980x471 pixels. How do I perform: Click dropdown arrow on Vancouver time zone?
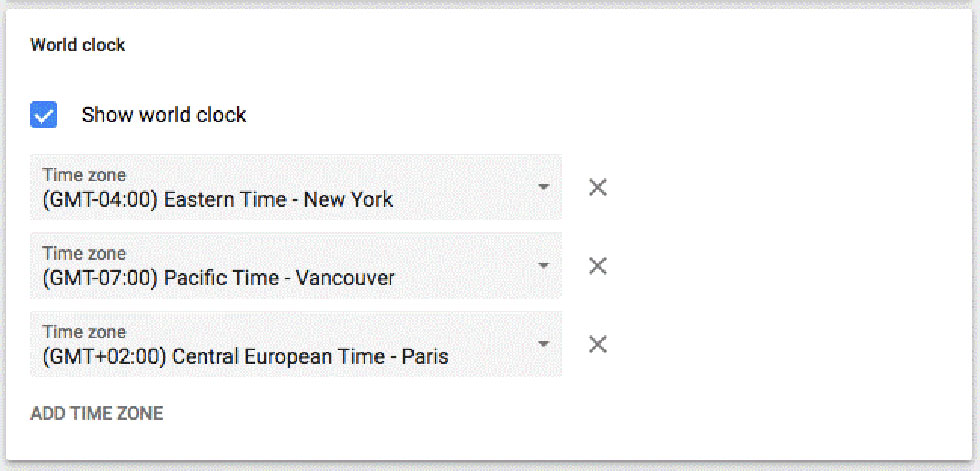pos(543,265)
